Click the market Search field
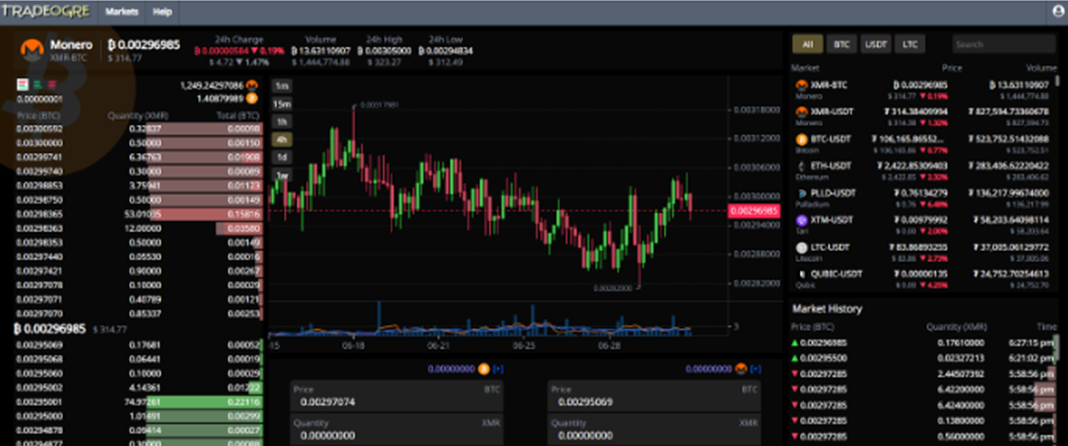Image resolution: width=1068 pixels, height=446 pixels. 1004,44
